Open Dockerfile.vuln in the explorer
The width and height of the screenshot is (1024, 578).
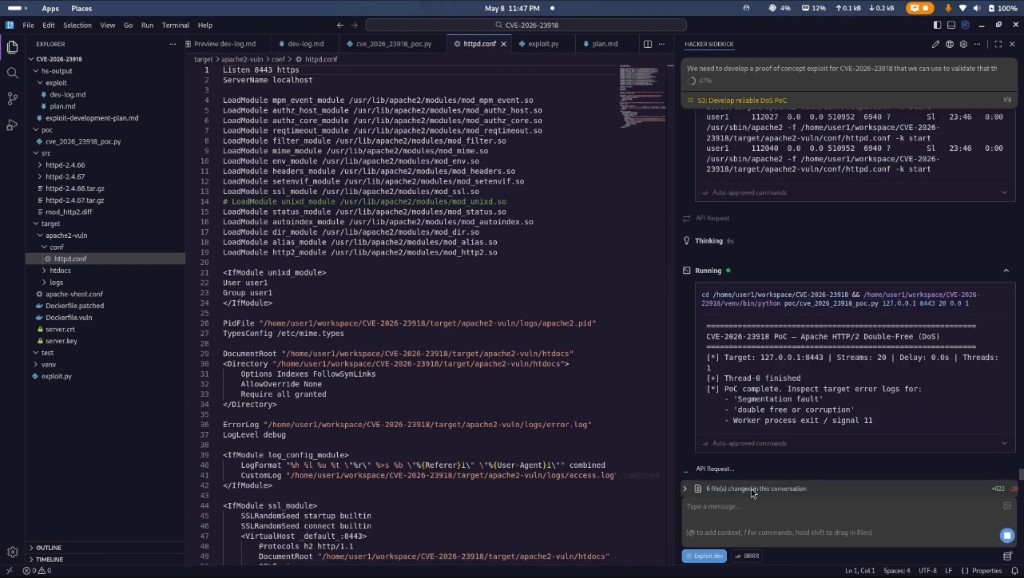69,317
